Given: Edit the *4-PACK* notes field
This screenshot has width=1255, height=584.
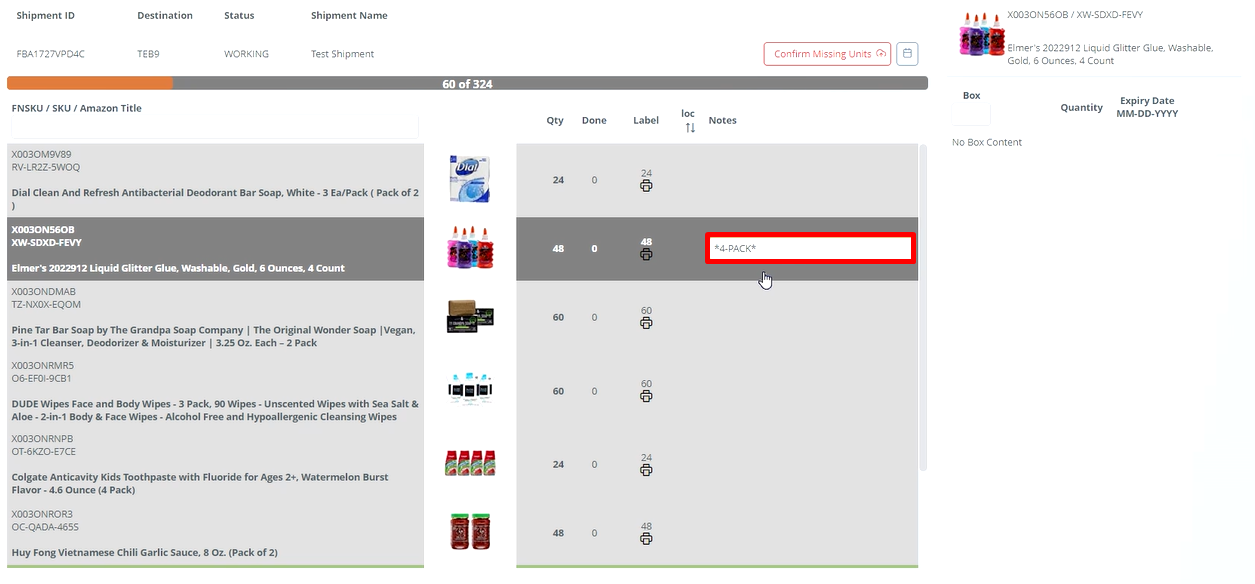Looking at the screenshot, I should click(x=808, y=248).
